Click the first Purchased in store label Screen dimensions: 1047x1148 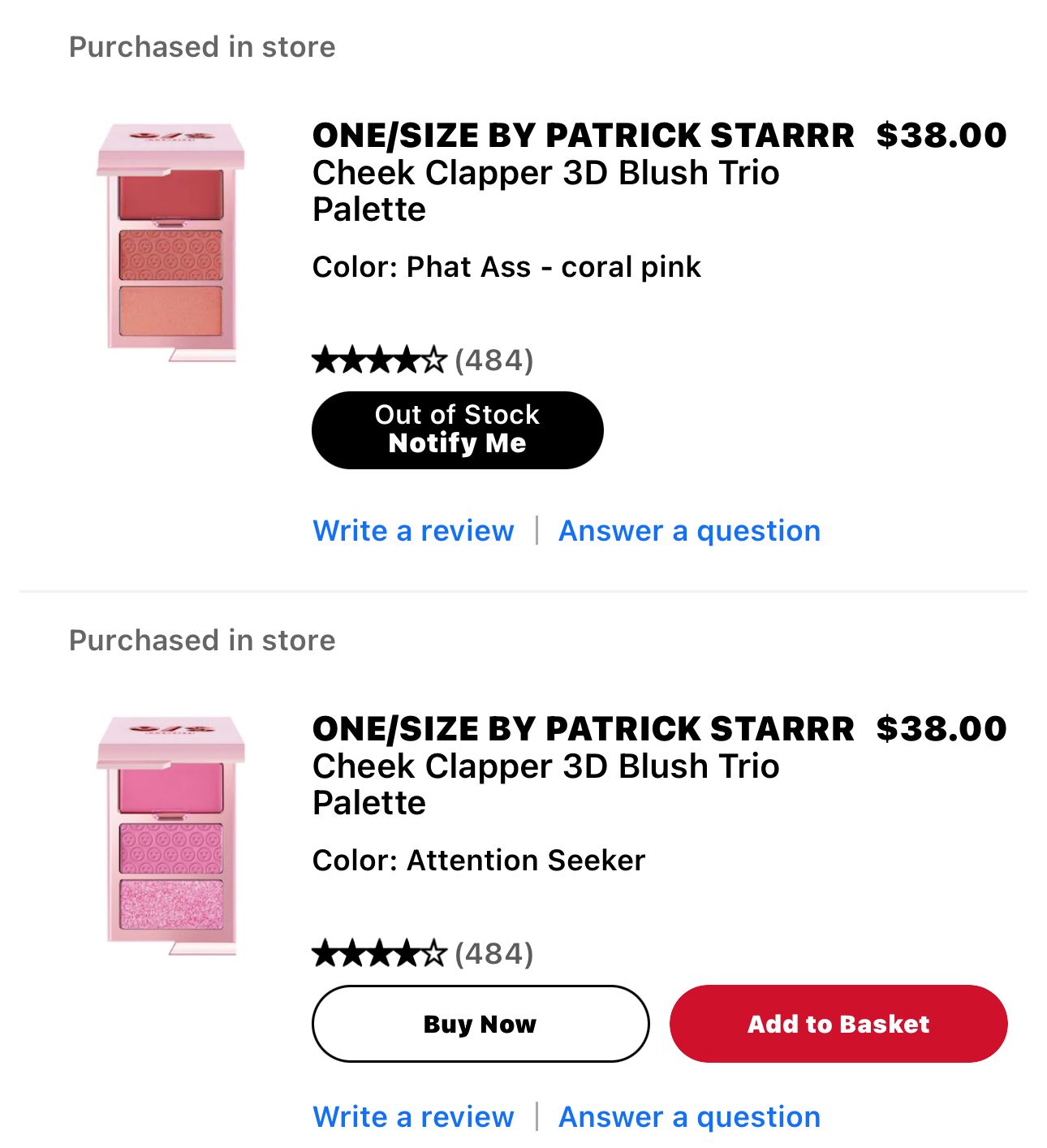(201, 45)
